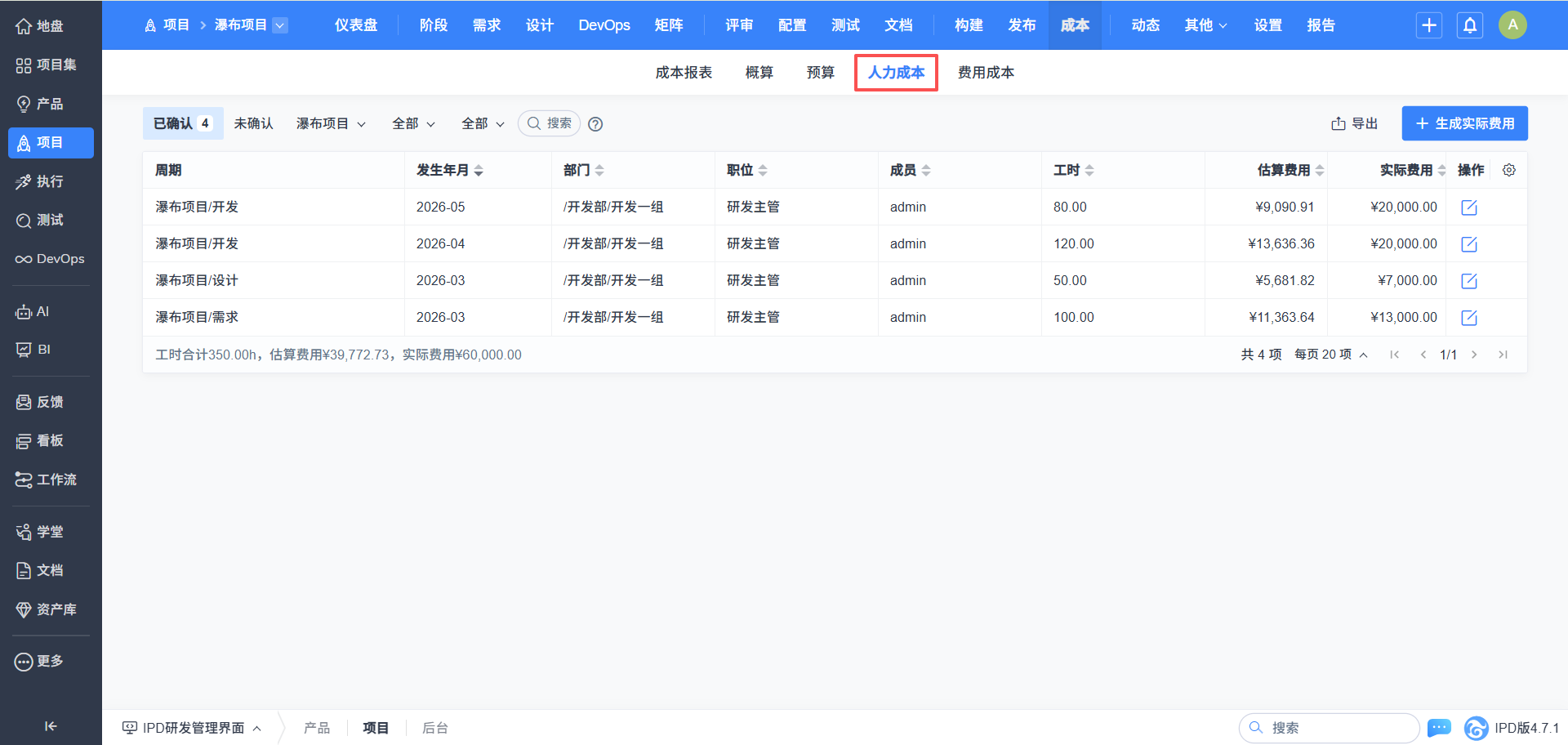Open 仪表盘 in top navigation
Image resolution: width=1568 pixels, height=745 pixels.
[x=356, y=25]
